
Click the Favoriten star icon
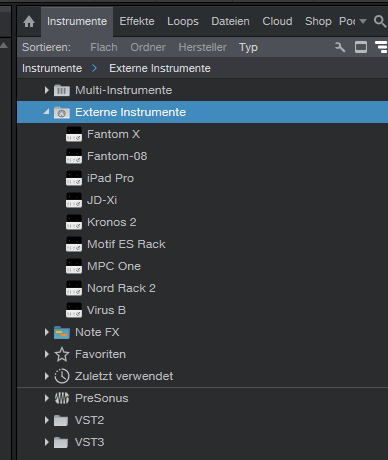coord(62,354)
